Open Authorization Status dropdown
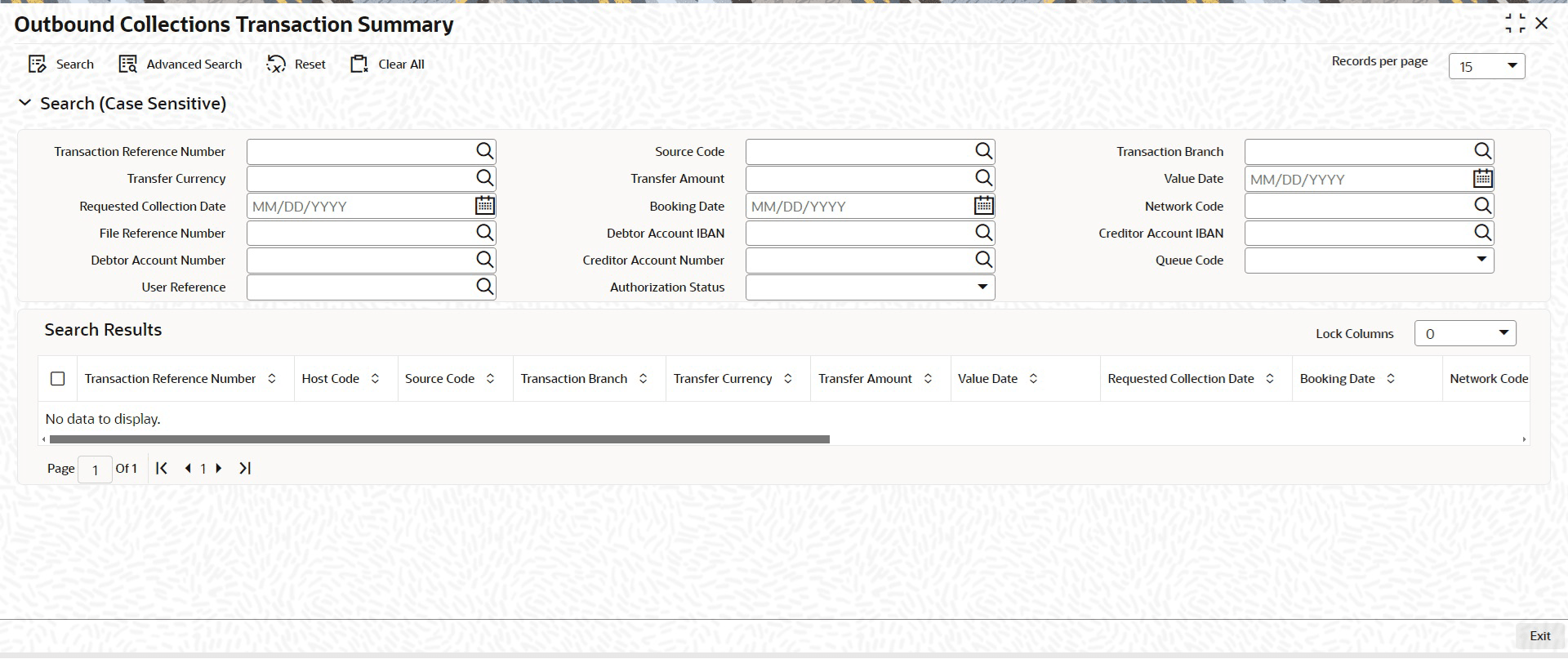 (x=870, y=287)
